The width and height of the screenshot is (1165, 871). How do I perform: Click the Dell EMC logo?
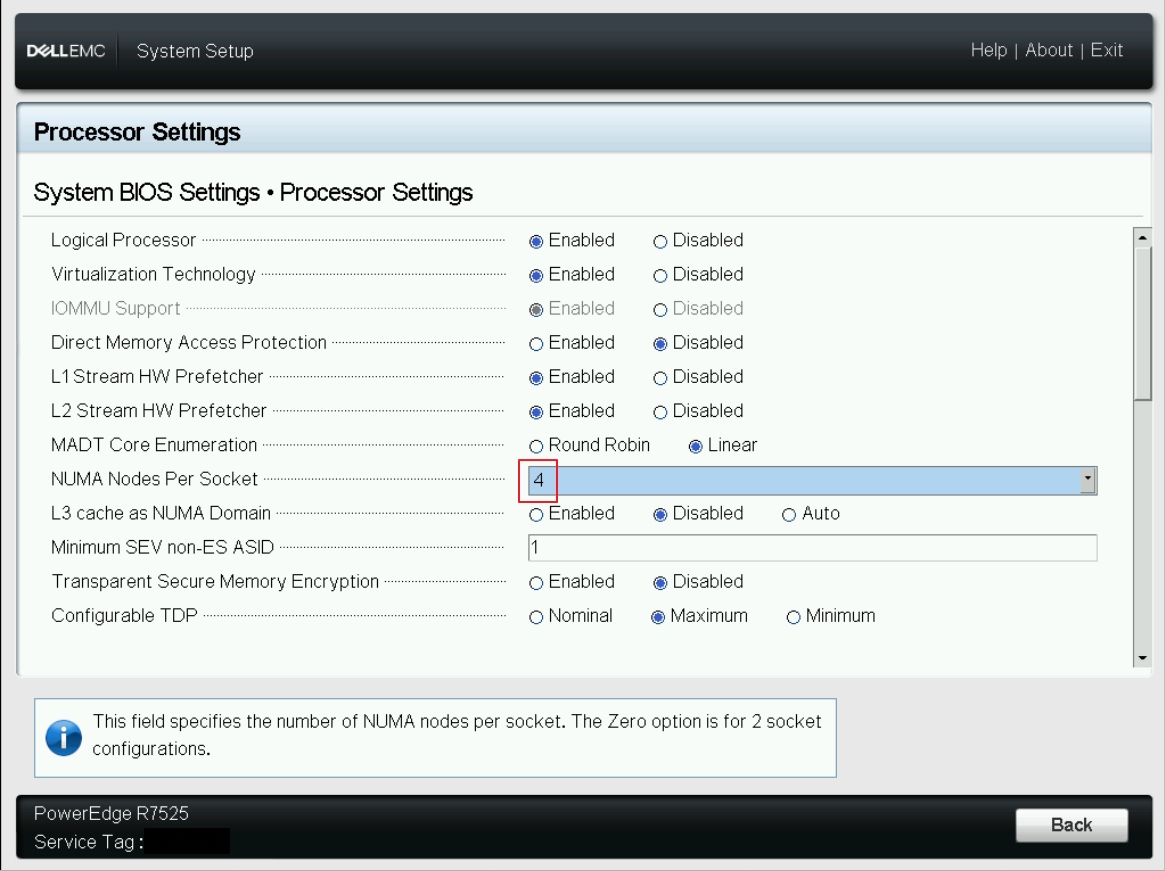(x=66, y=51)
